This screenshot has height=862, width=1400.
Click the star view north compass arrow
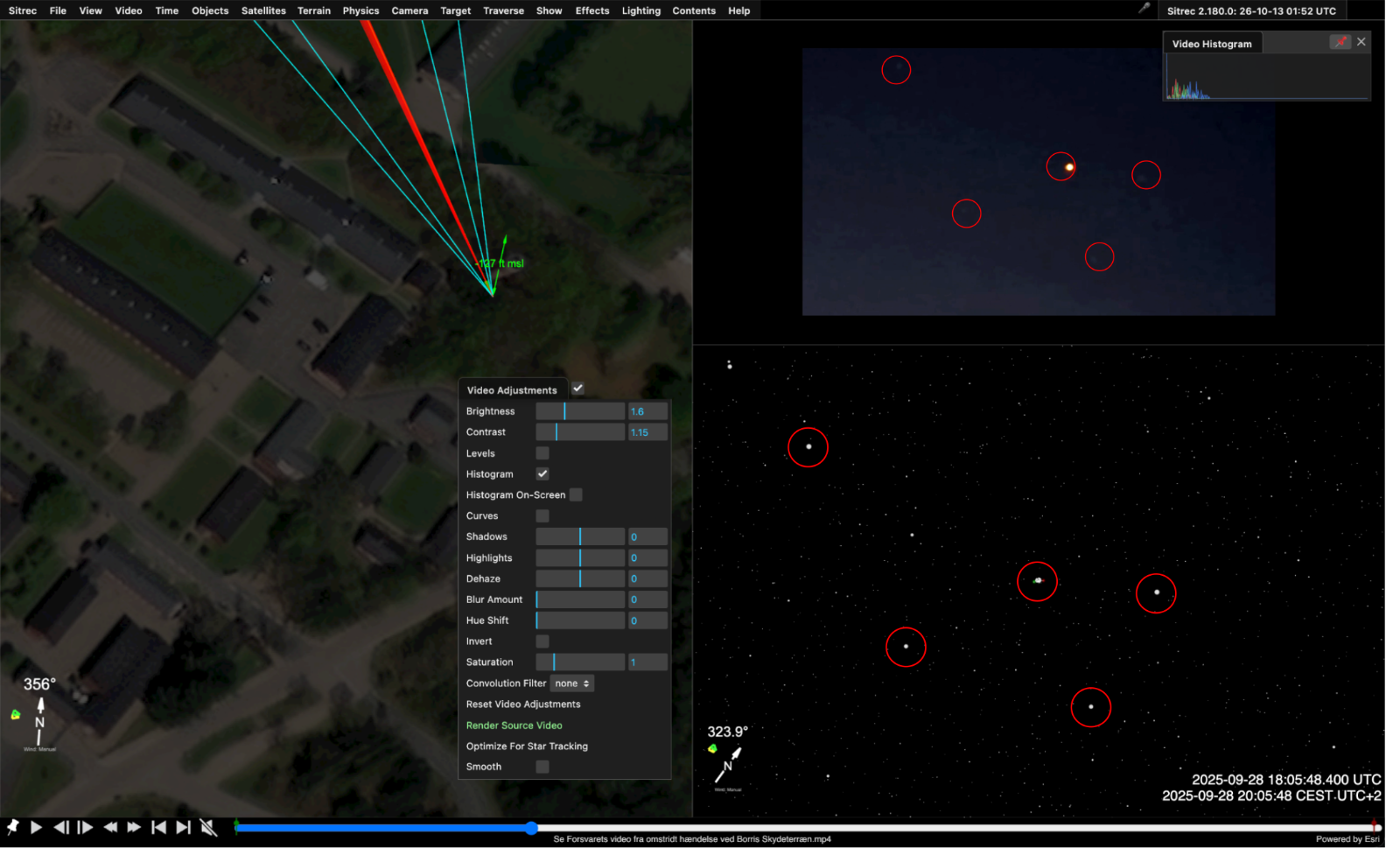tap(727, 765)
